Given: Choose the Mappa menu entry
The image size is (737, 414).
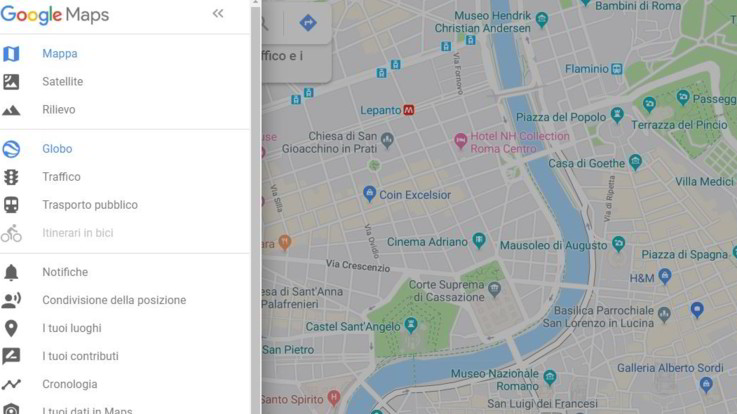Looking at the screenshot, I should [60, 54].
